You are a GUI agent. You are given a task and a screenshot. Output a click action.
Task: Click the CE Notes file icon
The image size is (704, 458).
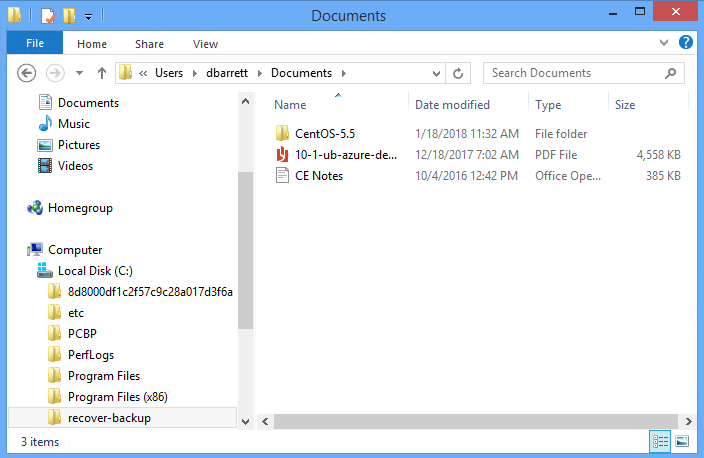click(282, 176)
